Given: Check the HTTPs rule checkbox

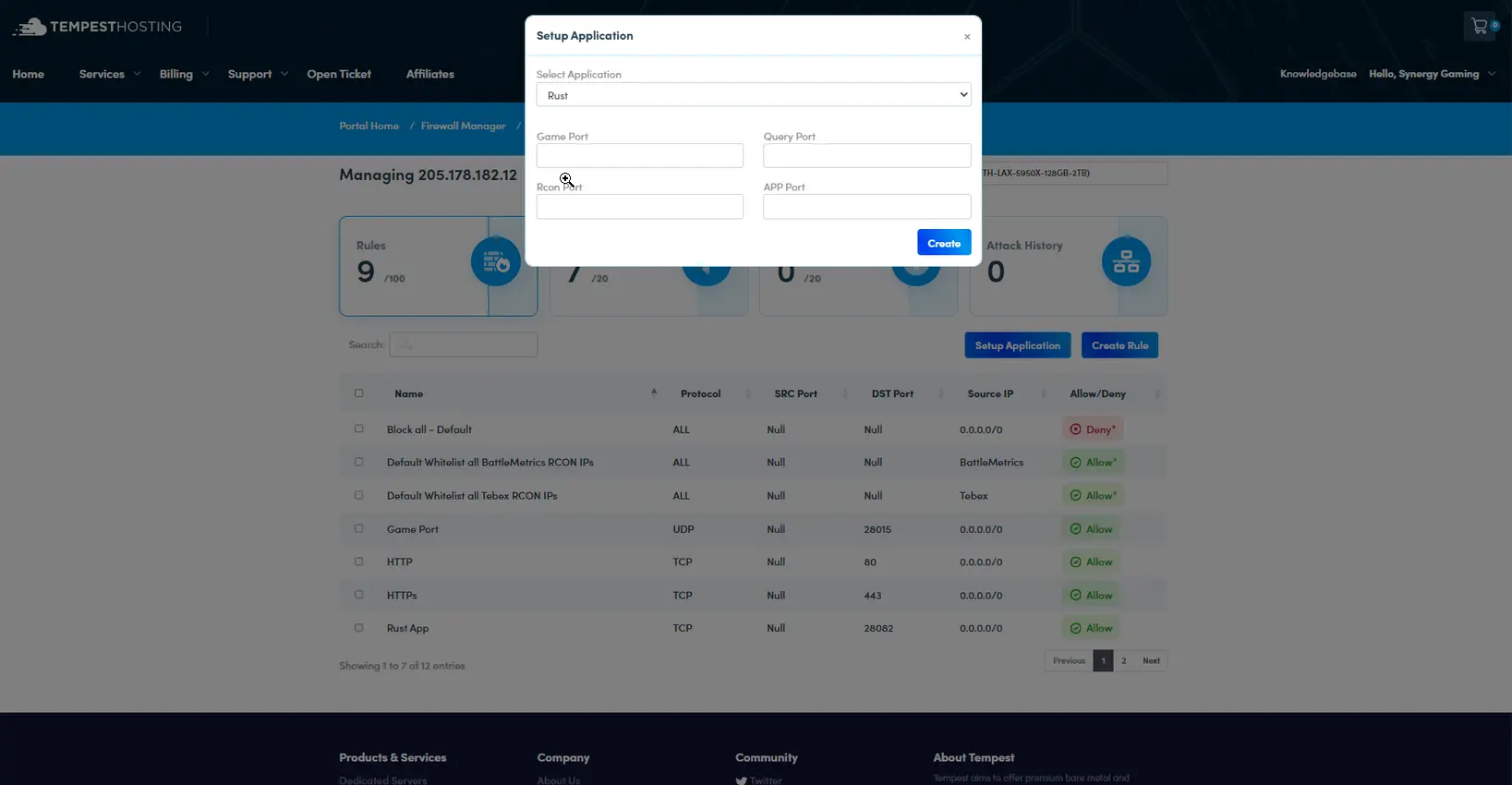Looking at the screenshot, I should (359, 595).
